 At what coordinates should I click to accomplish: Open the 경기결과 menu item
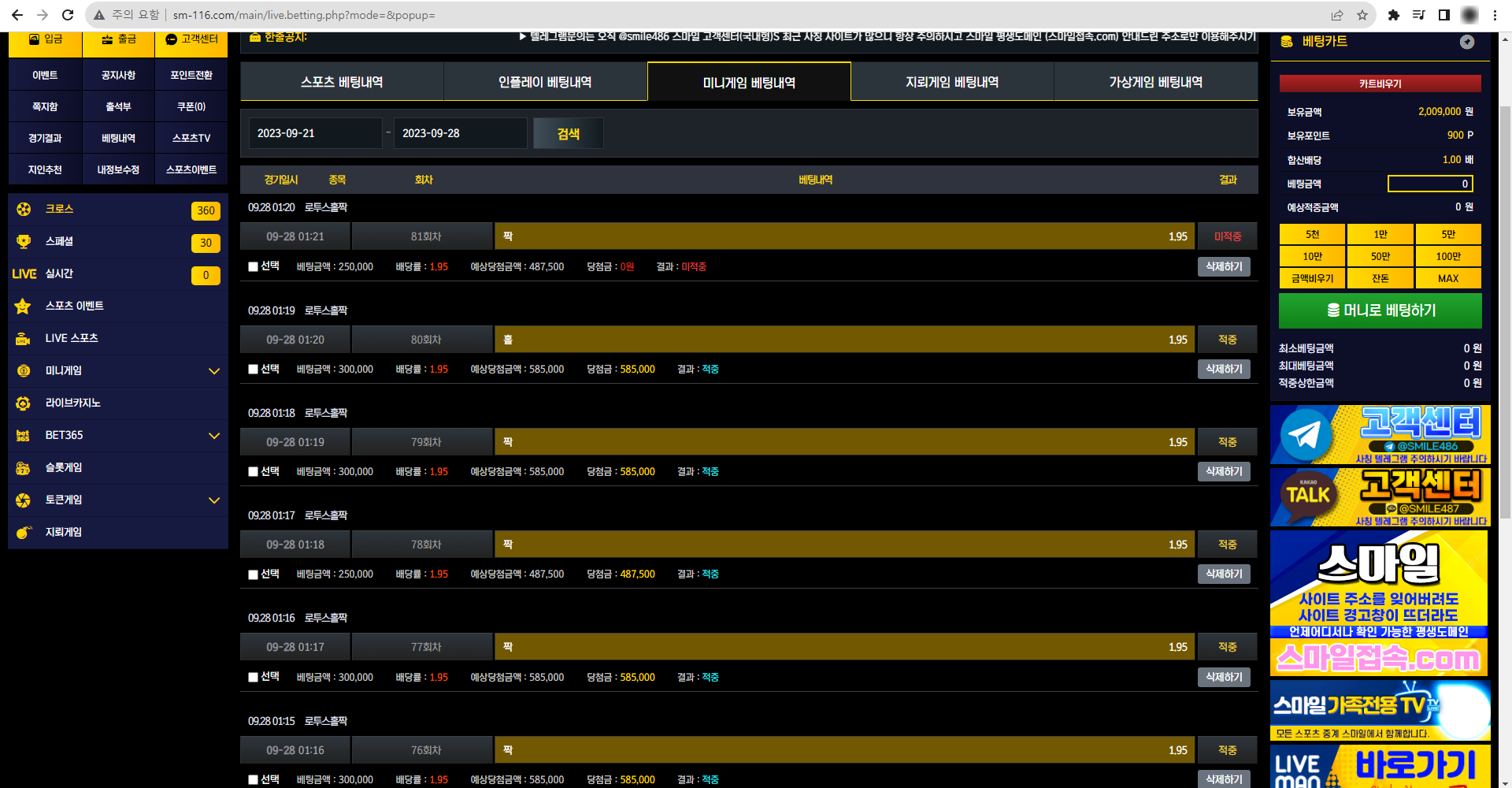45,138
